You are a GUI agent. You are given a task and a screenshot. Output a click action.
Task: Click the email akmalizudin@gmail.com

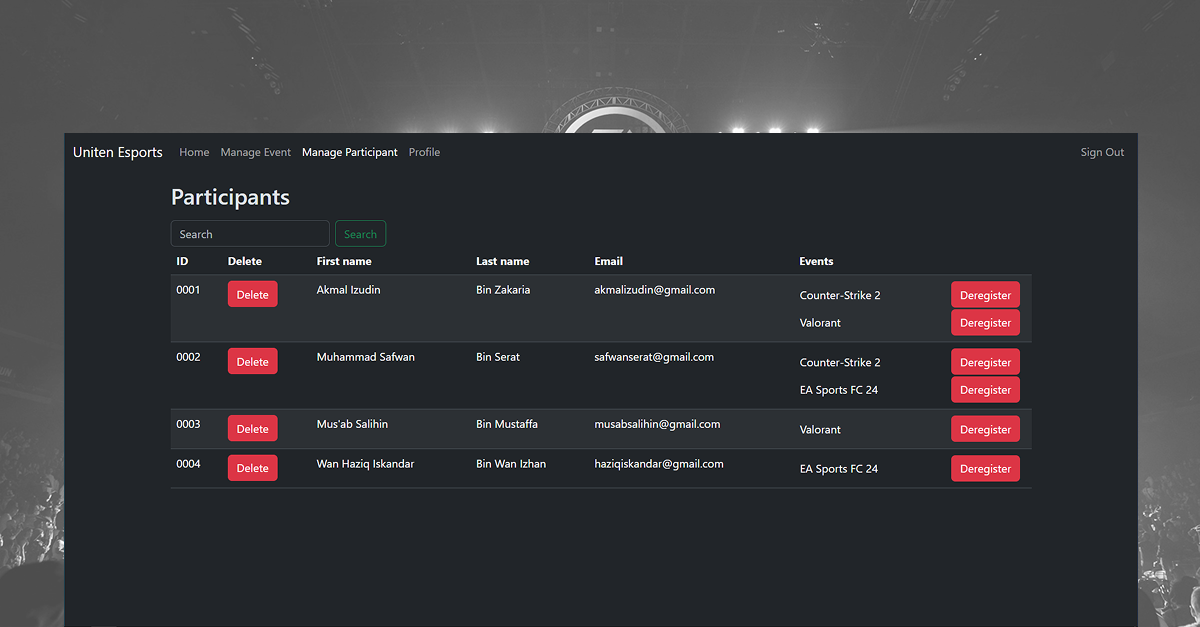(654, 290)
